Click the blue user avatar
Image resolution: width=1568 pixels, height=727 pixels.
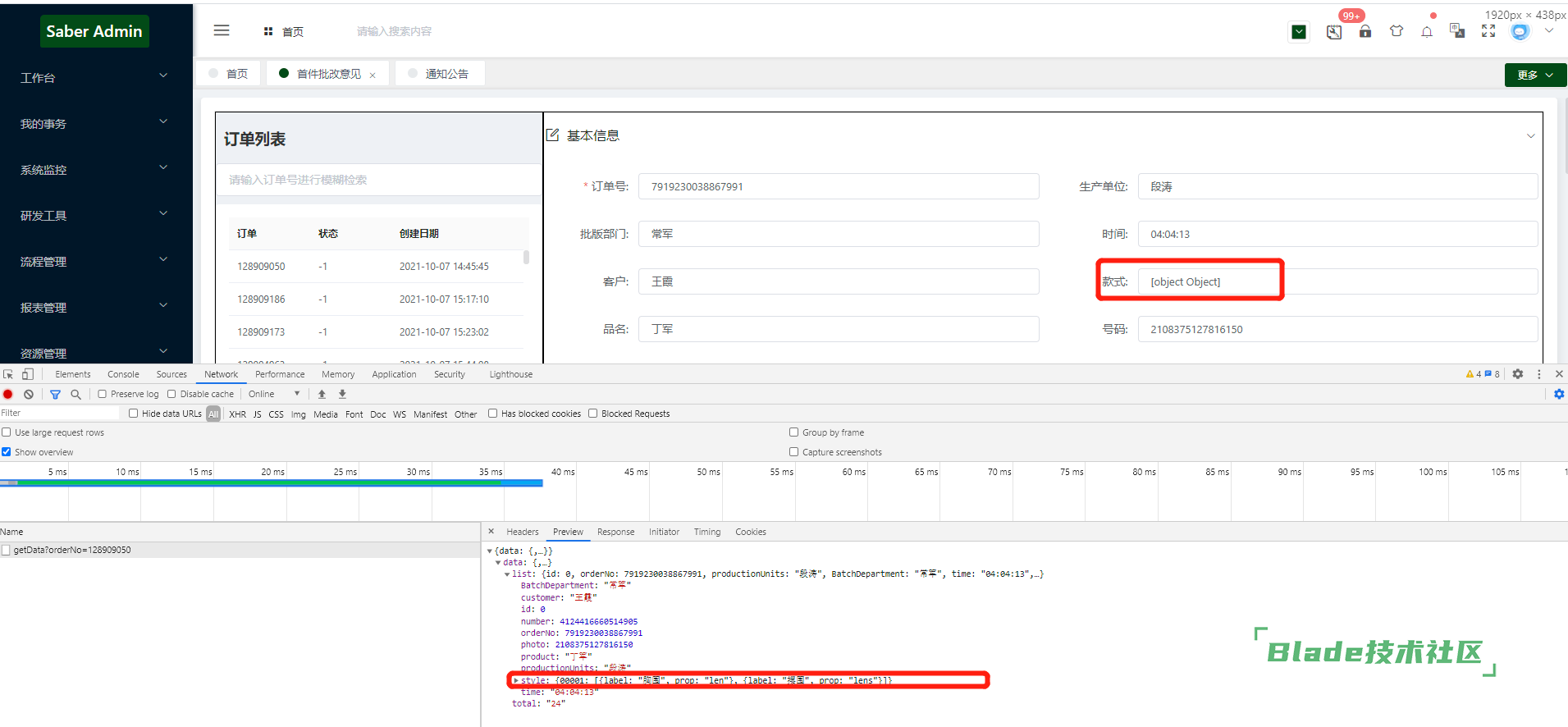(x=1520, y=31)
